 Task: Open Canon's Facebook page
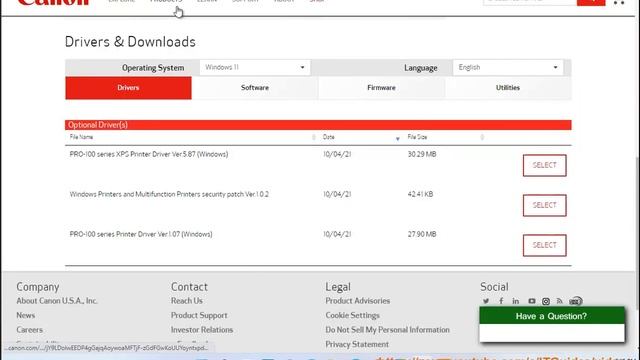click(501, 301)
